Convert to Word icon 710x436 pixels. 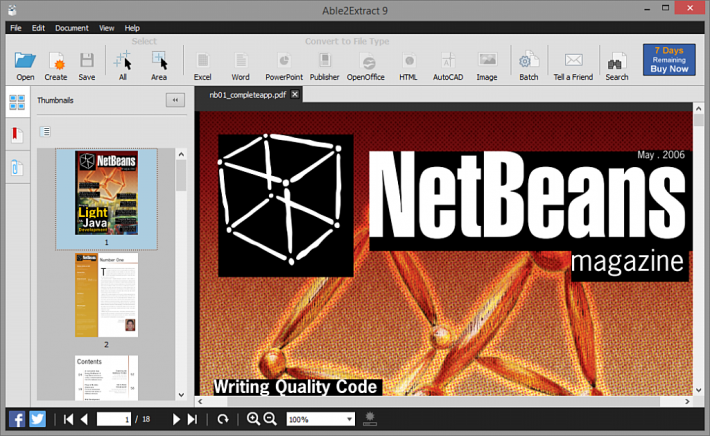(x=240, y=60)
